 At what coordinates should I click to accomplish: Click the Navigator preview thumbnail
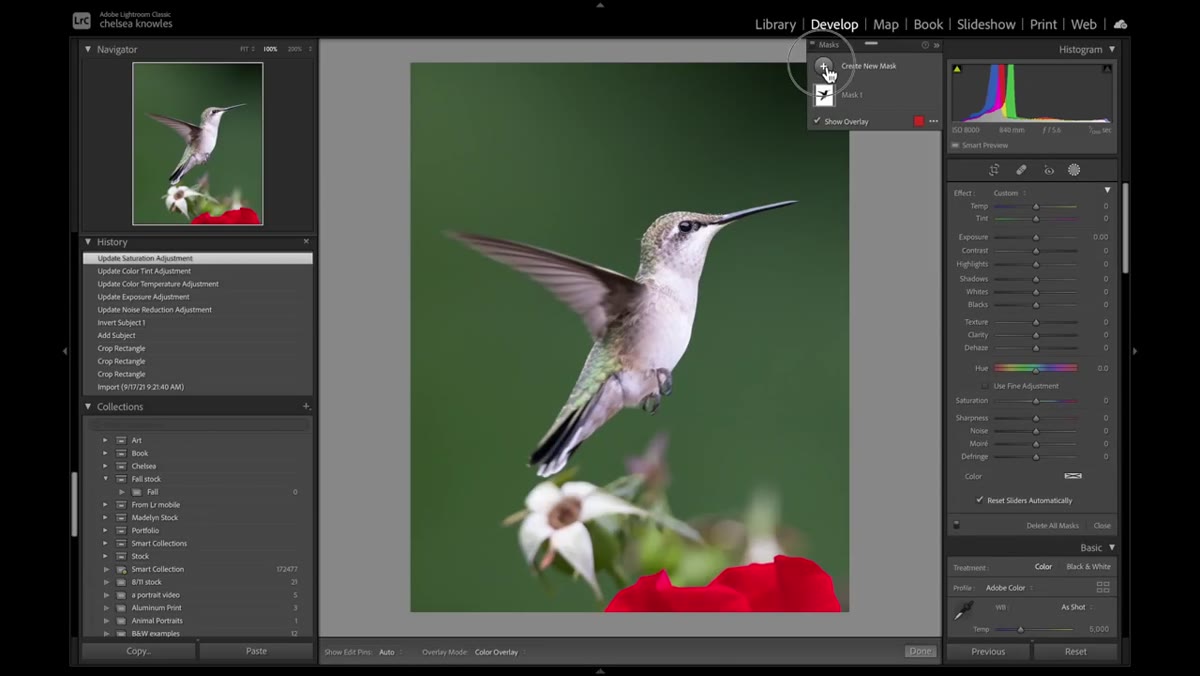click(x=198, y=143)
